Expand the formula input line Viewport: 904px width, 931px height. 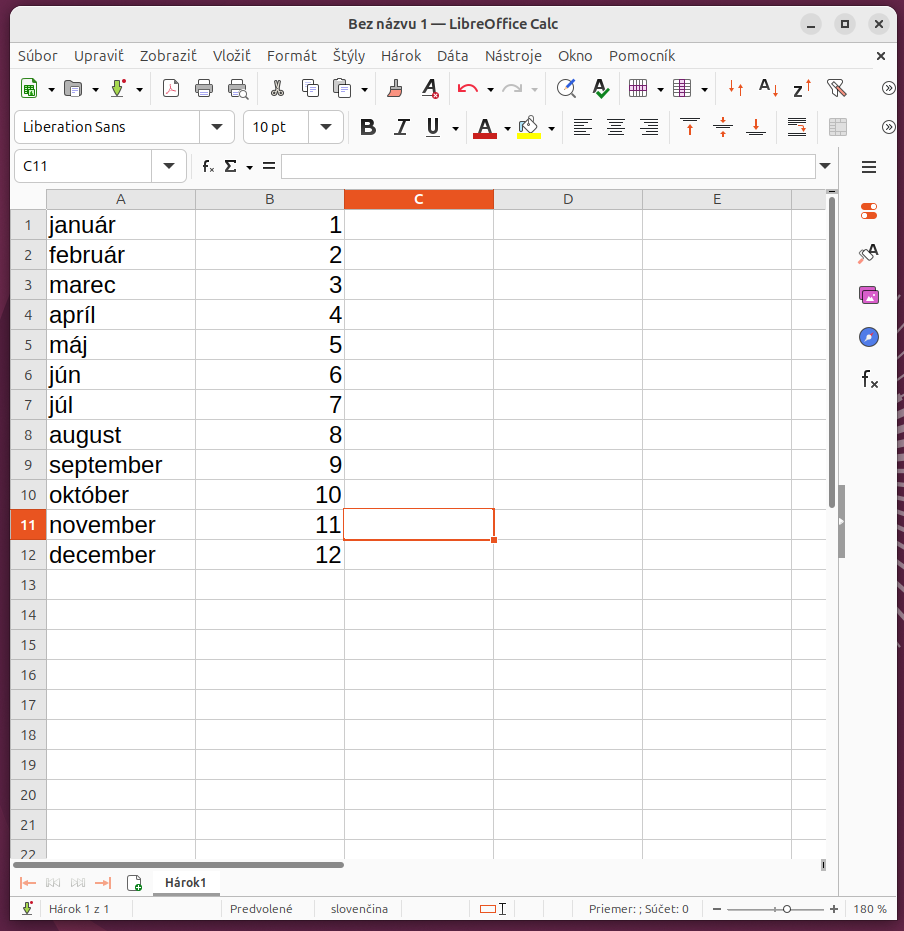click(x=825, y=166)
